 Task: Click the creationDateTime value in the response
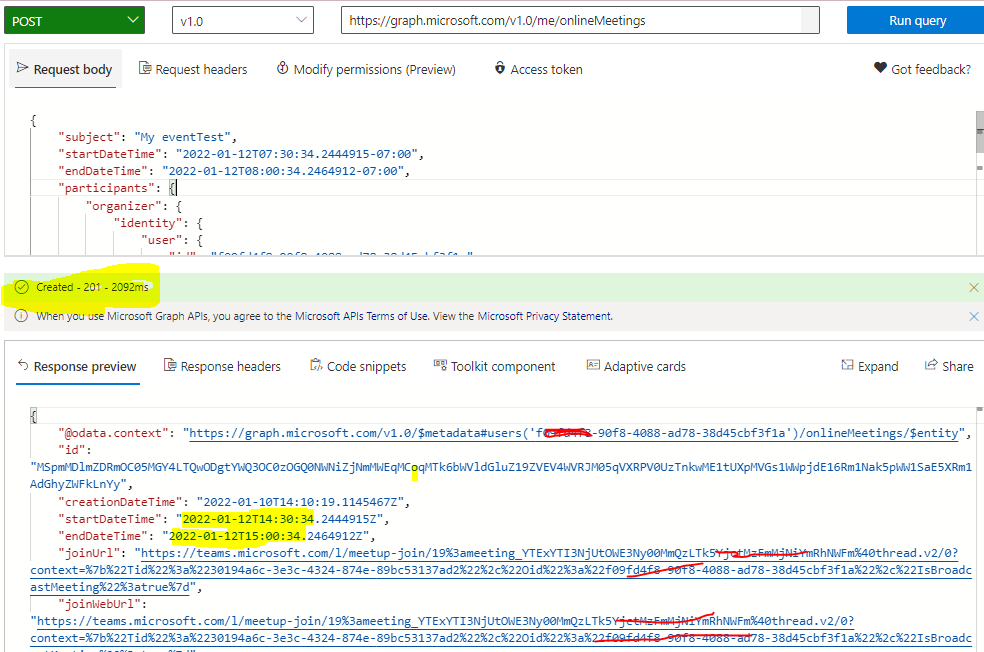[301, 502]
